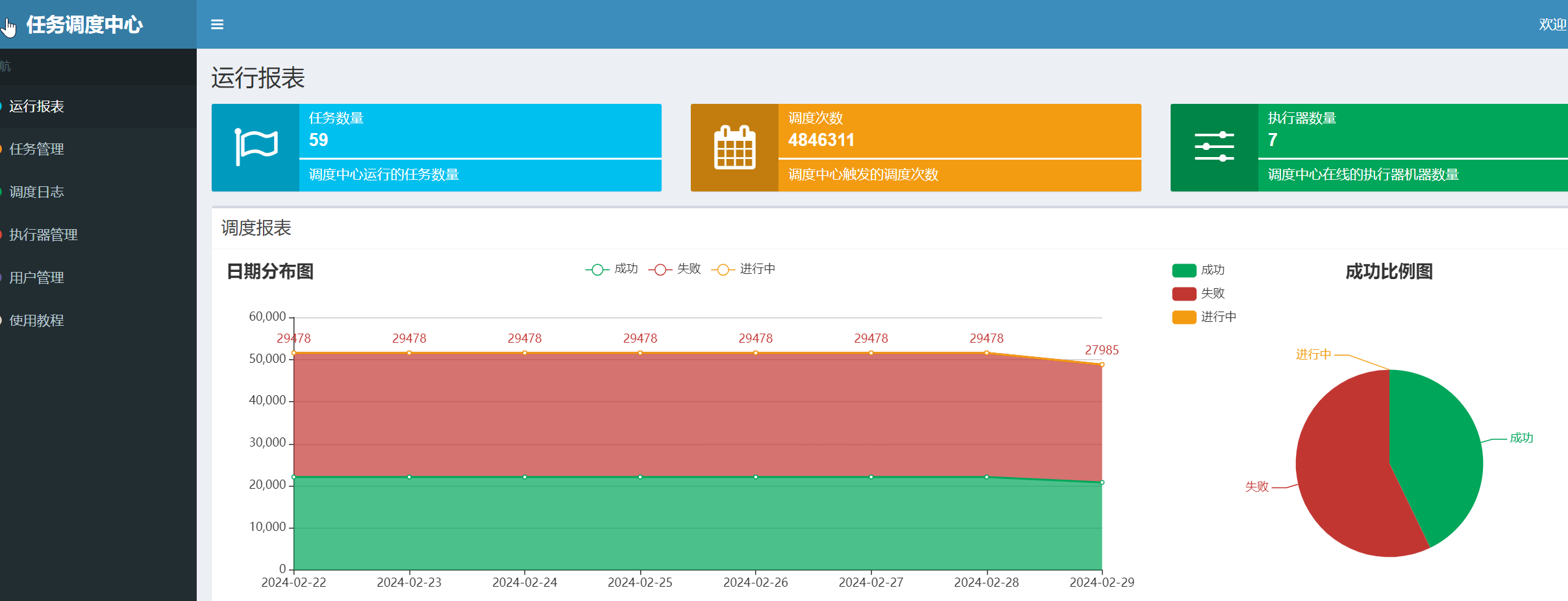Open the 运行报表 sidebar menu item
Screen dimensions: 1568x601
(98, 106)
